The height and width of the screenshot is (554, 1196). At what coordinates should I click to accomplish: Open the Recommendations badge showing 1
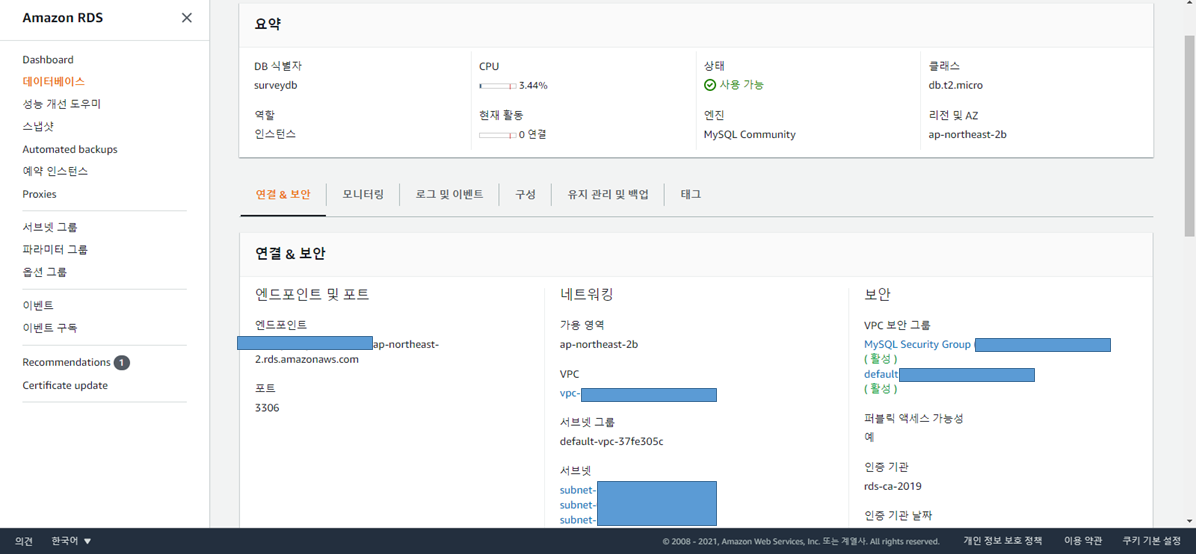122,362
